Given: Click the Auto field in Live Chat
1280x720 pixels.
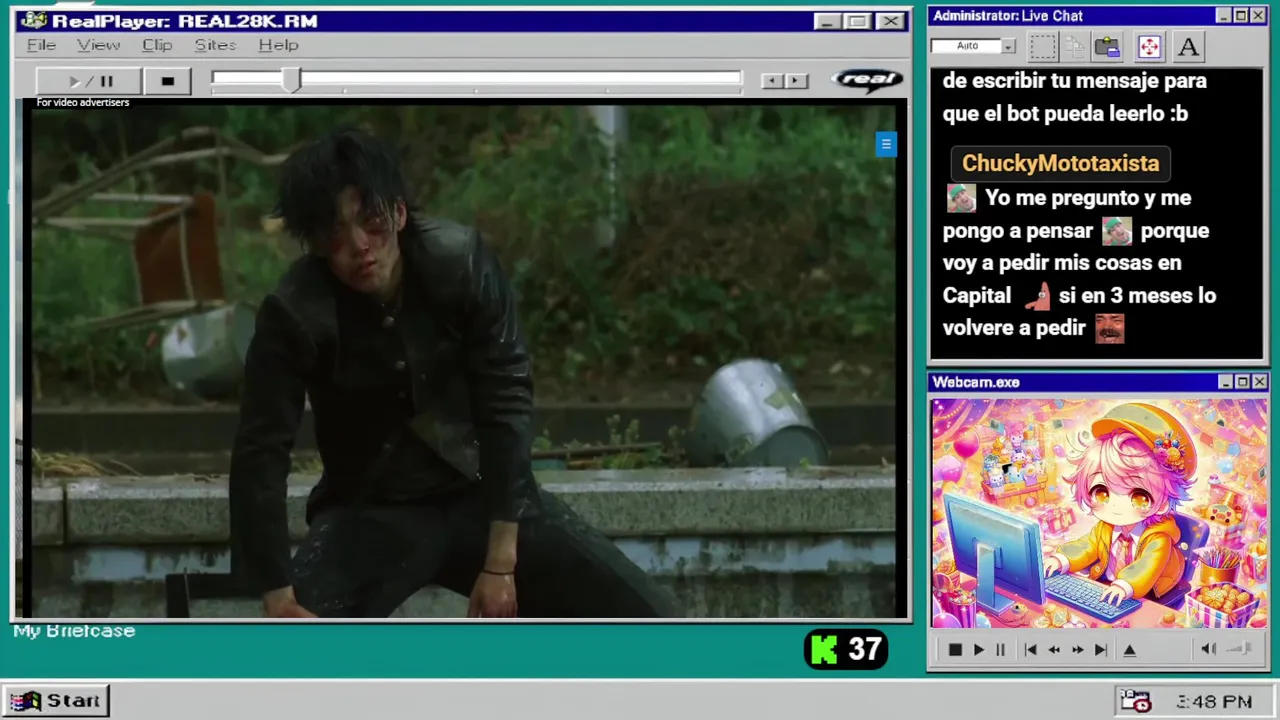Looking at the screenshot, I should pos(967,46).
